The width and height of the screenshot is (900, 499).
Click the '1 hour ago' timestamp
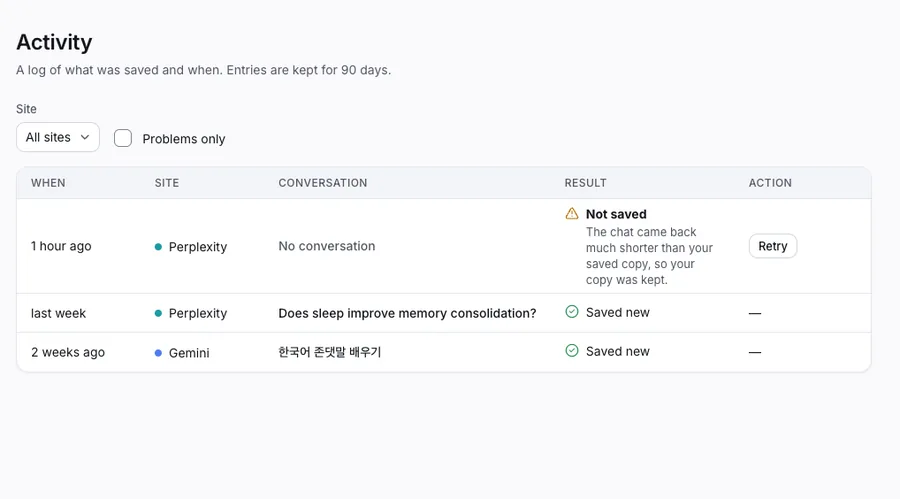tap(61, 246)
